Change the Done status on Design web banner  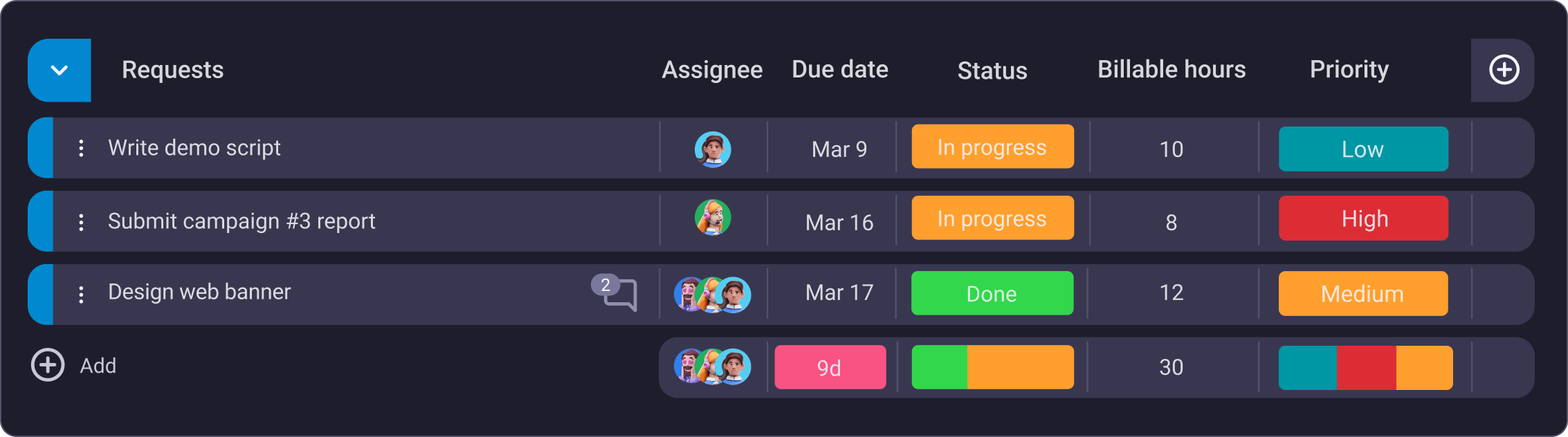992,293
